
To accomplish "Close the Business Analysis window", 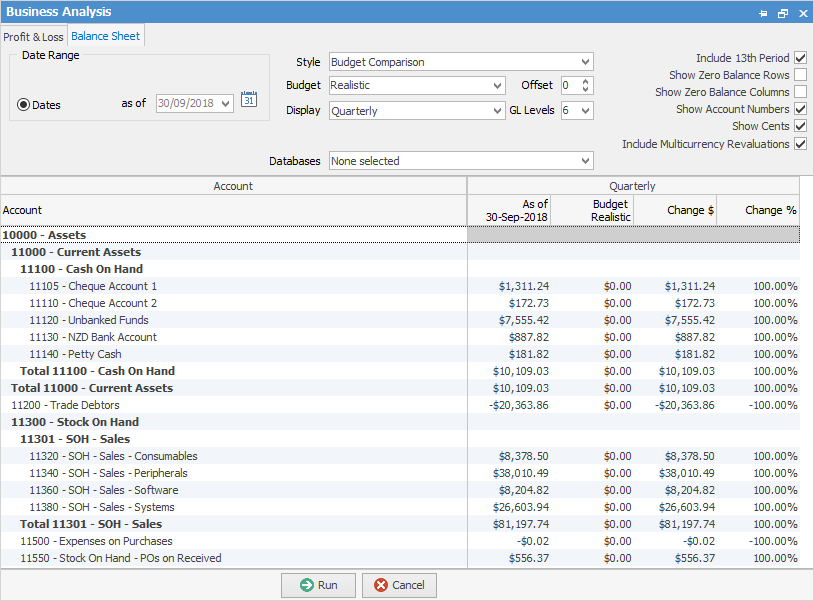I will 802,13.
